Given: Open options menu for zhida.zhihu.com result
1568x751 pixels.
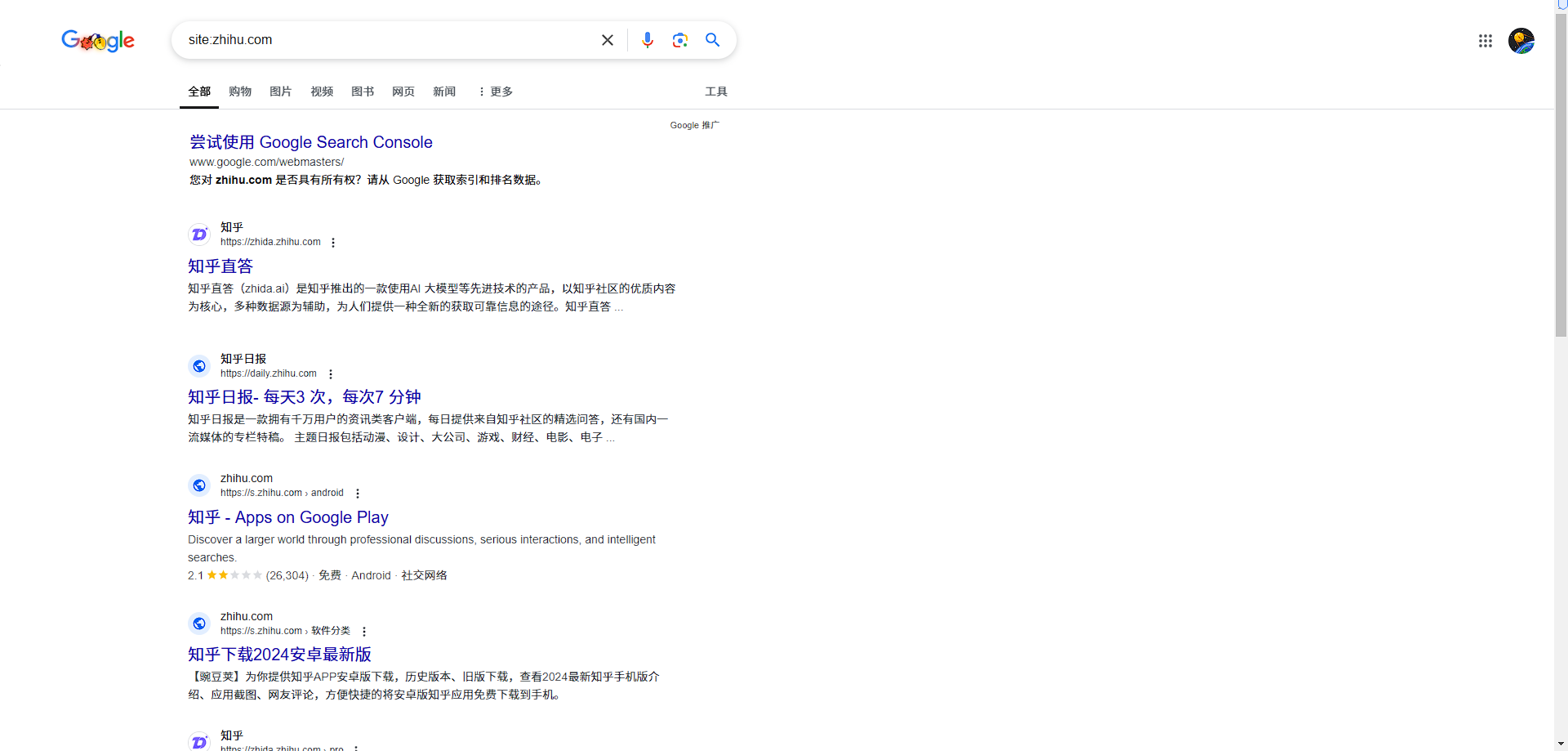Looking at the screenshot, I should 333,243.
